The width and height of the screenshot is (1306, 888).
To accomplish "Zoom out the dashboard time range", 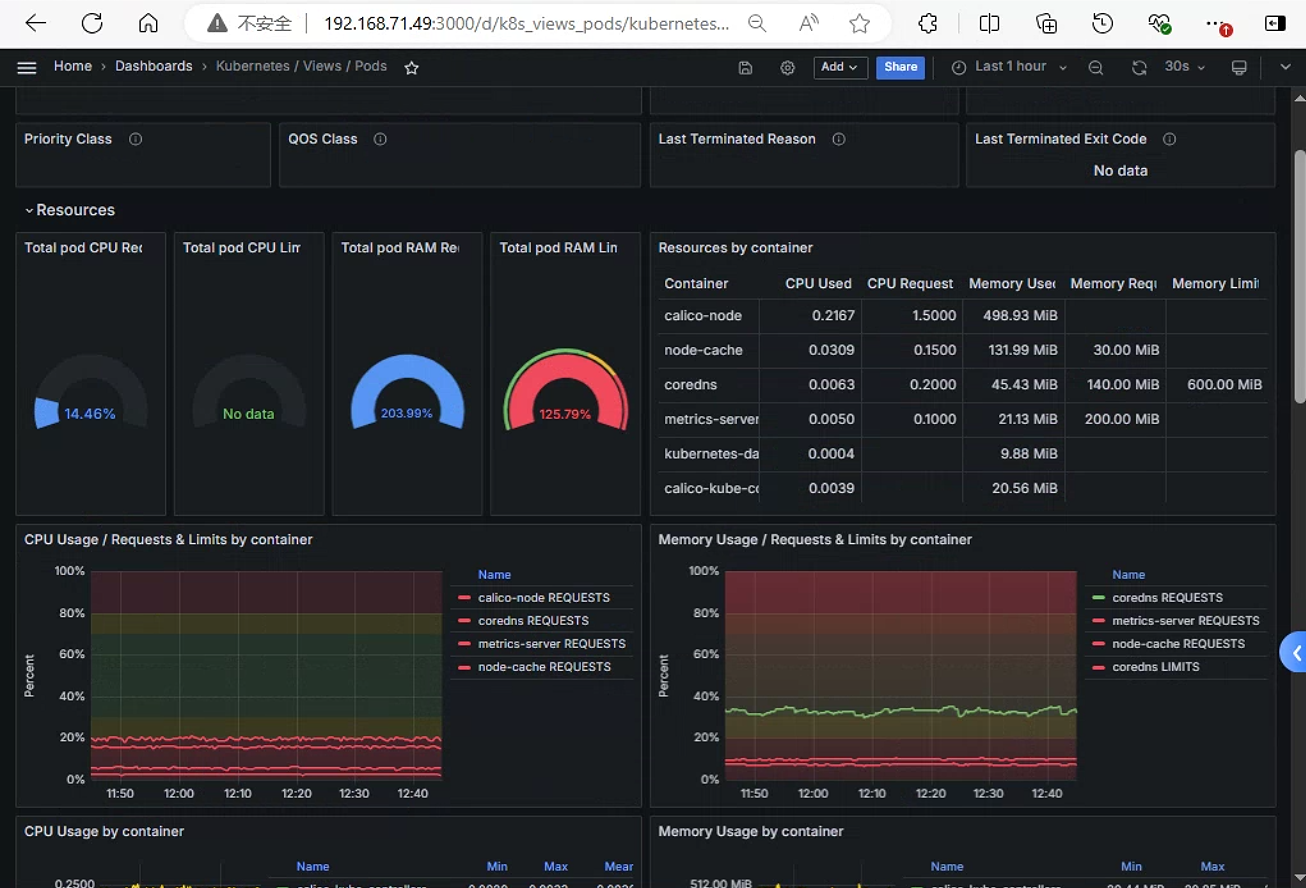I will (1096, 67).
